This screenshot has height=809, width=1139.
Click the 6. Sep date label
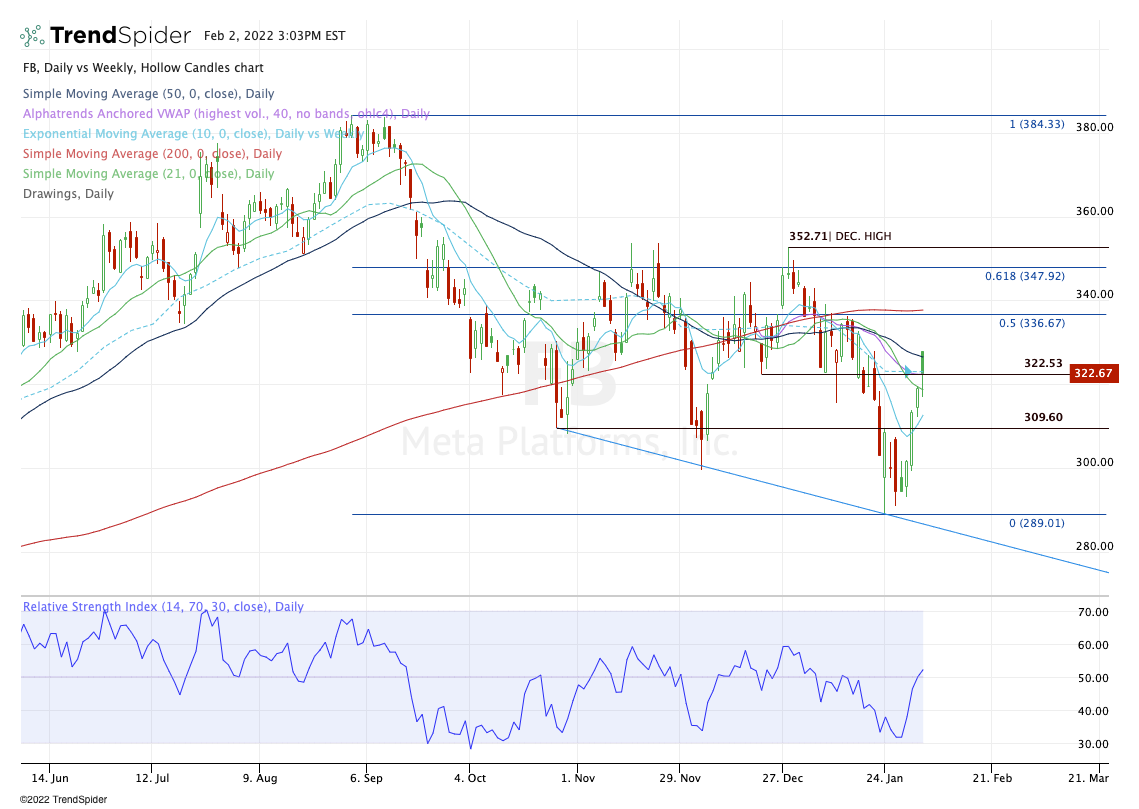366,778
